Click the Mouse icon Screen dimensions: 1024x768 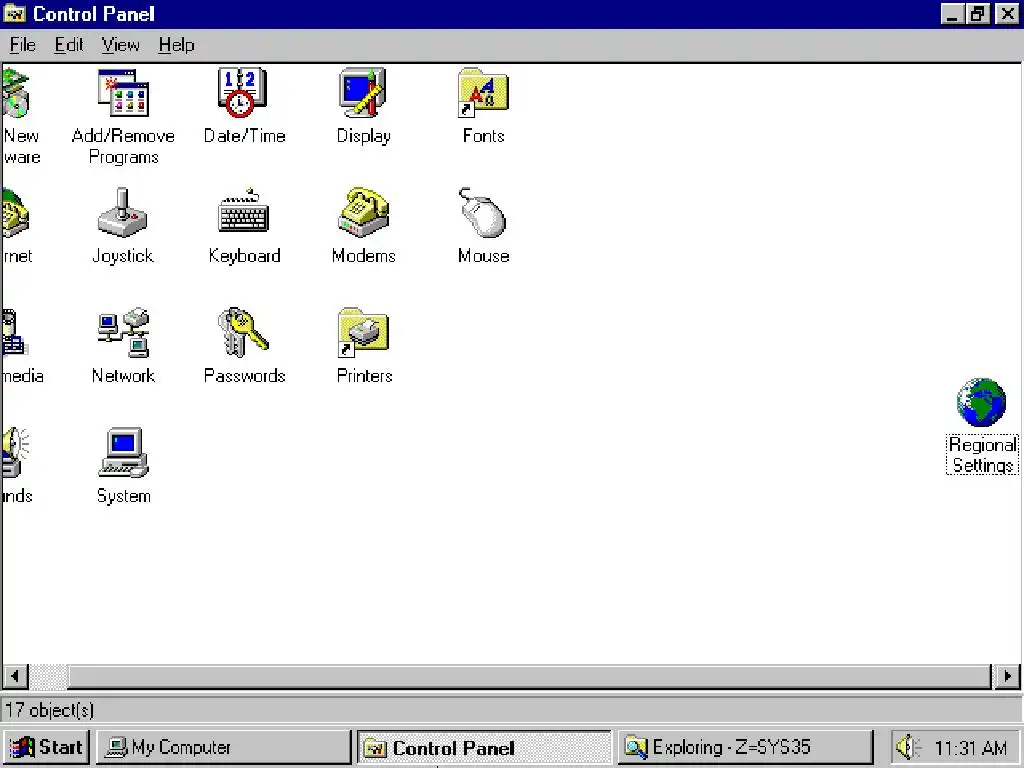click(483, 213)
